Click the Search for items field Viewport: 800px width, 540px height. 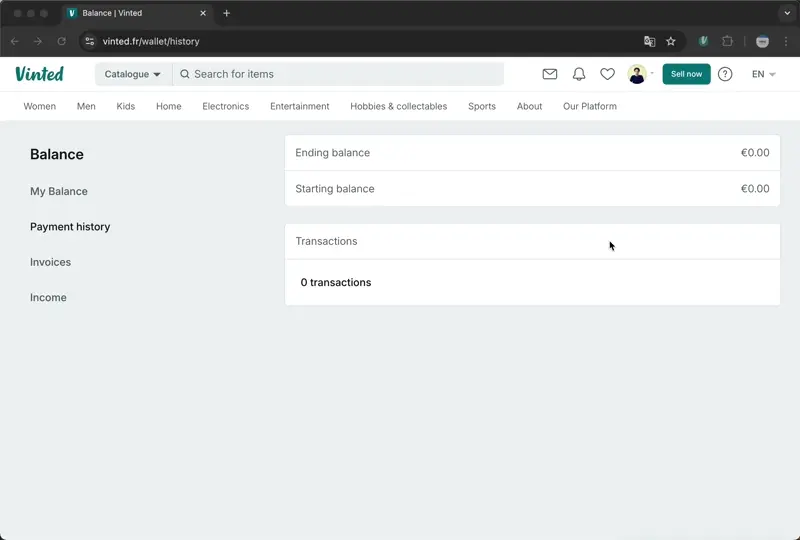[x=340, y=74]
